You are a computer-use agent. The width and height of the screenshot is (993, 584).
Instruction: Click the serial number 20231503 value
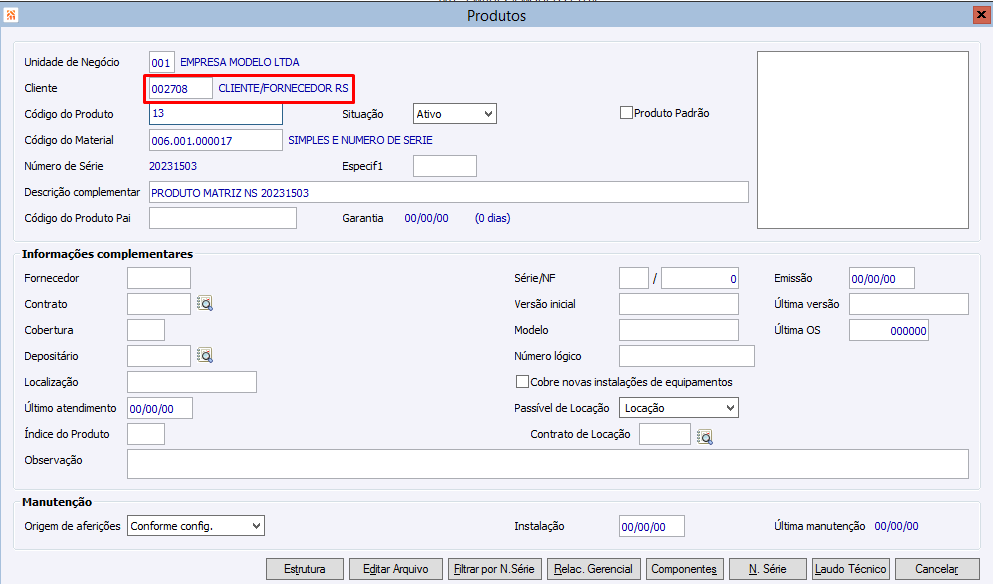pyautogui.click(x=173, y=166)
